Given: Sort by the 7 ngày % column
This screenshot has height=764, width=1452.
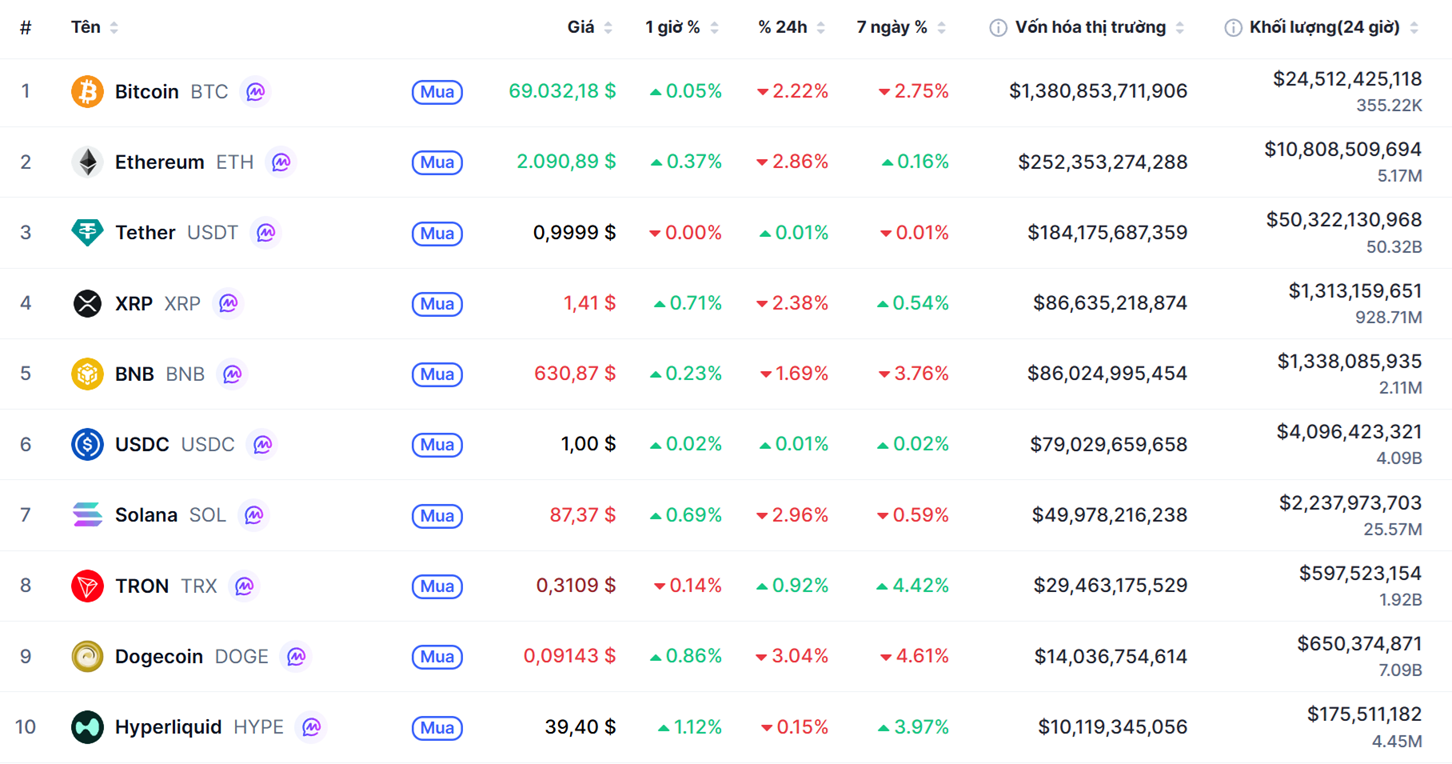Looking at the screenshot, I should (x=901, y=28).
